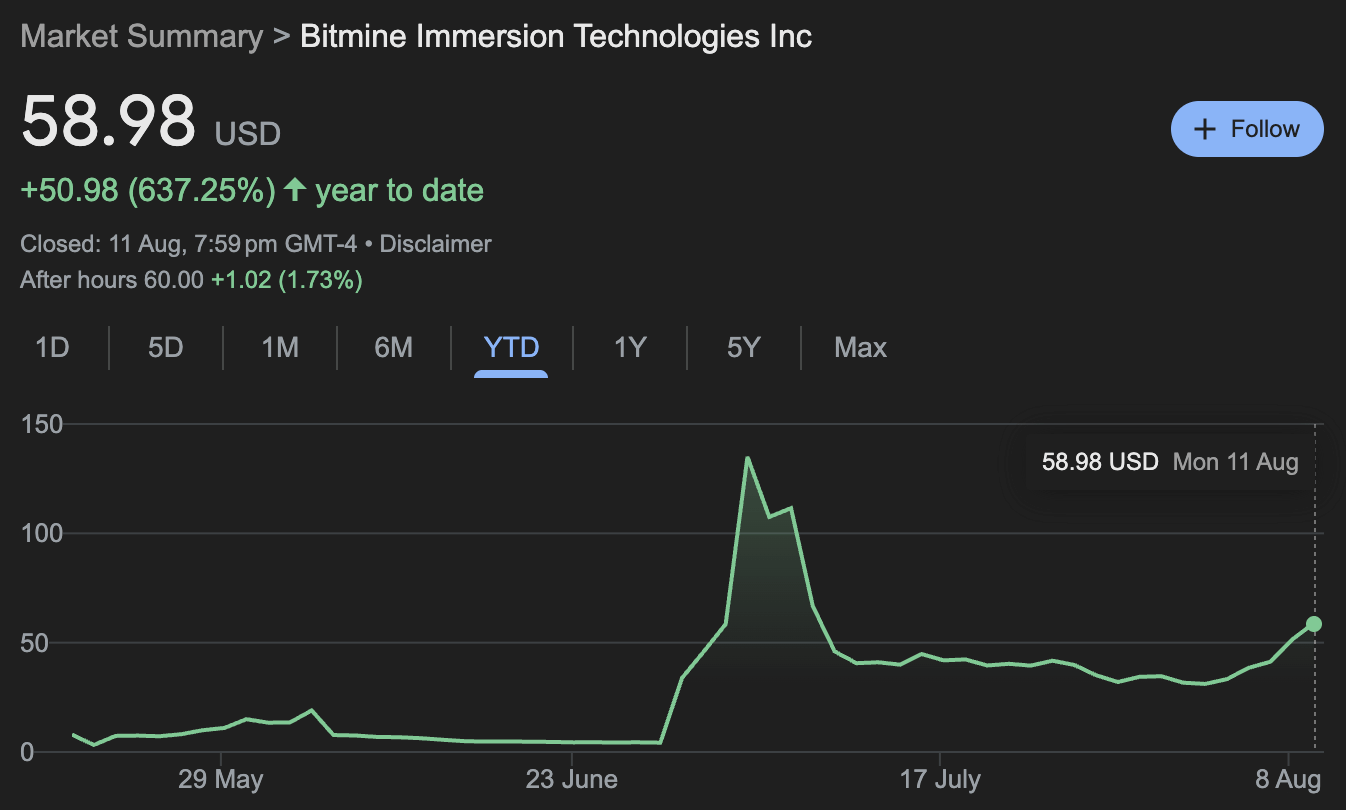The width and height of the screenshot is (1346, 810).
Task: Click the 150 y-axis label
Action: pyautogui.click(x=41, y=425)
